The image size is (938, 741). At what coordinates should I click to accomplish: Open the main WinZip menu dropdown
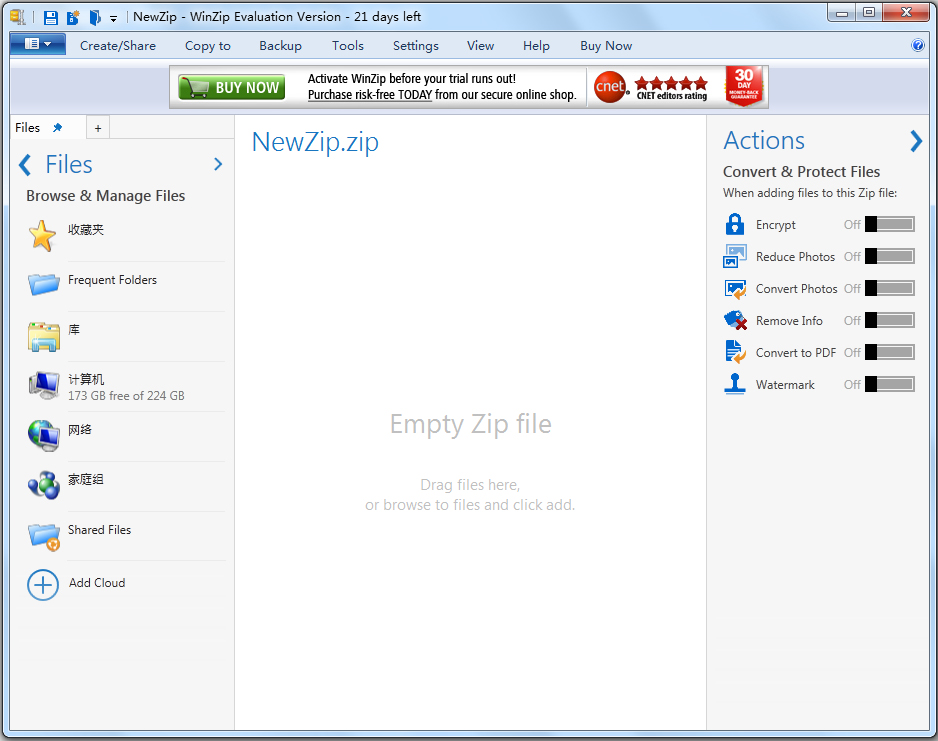(37, 44)
